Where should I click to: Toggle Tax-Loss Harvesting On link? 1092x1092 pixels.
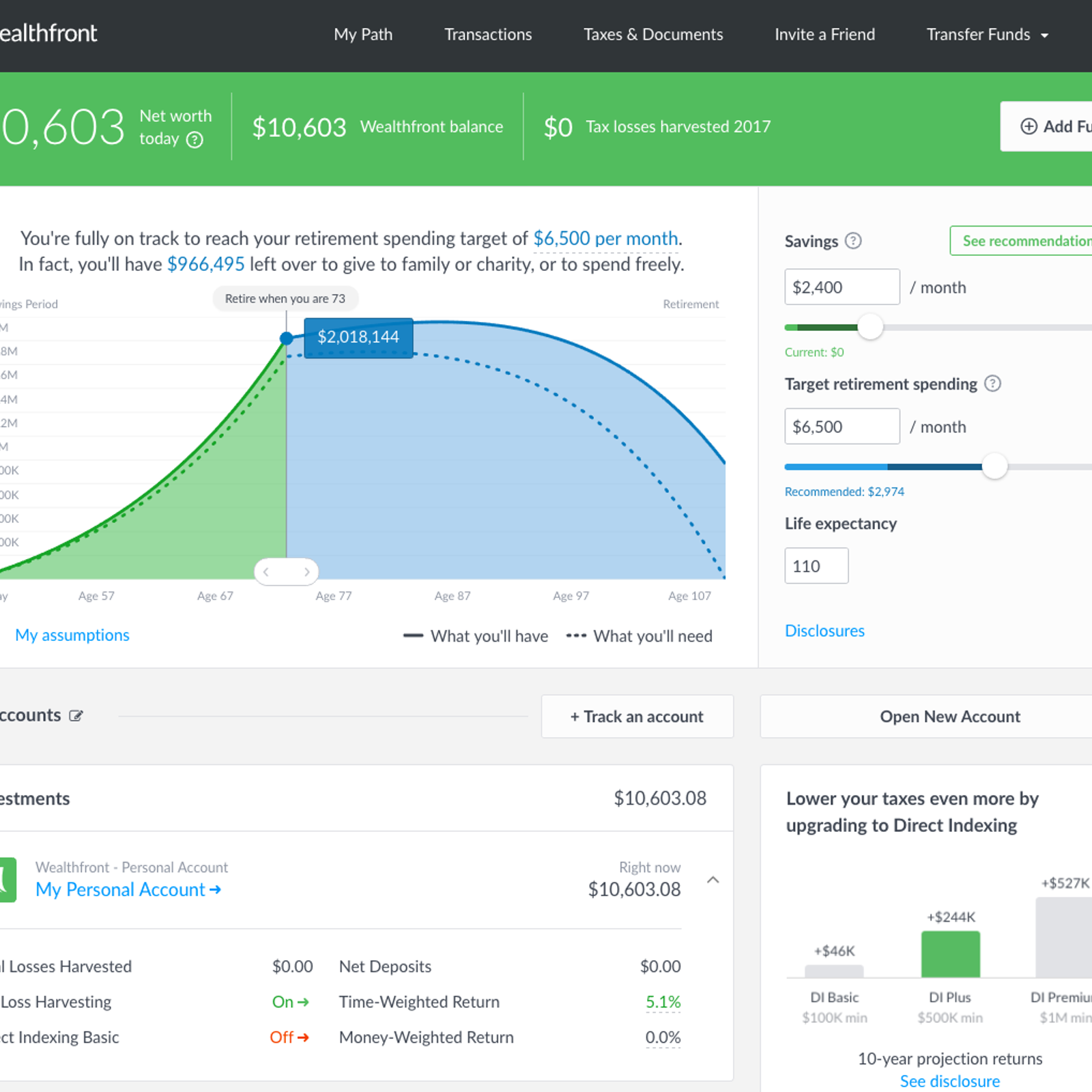(290, 1002)
